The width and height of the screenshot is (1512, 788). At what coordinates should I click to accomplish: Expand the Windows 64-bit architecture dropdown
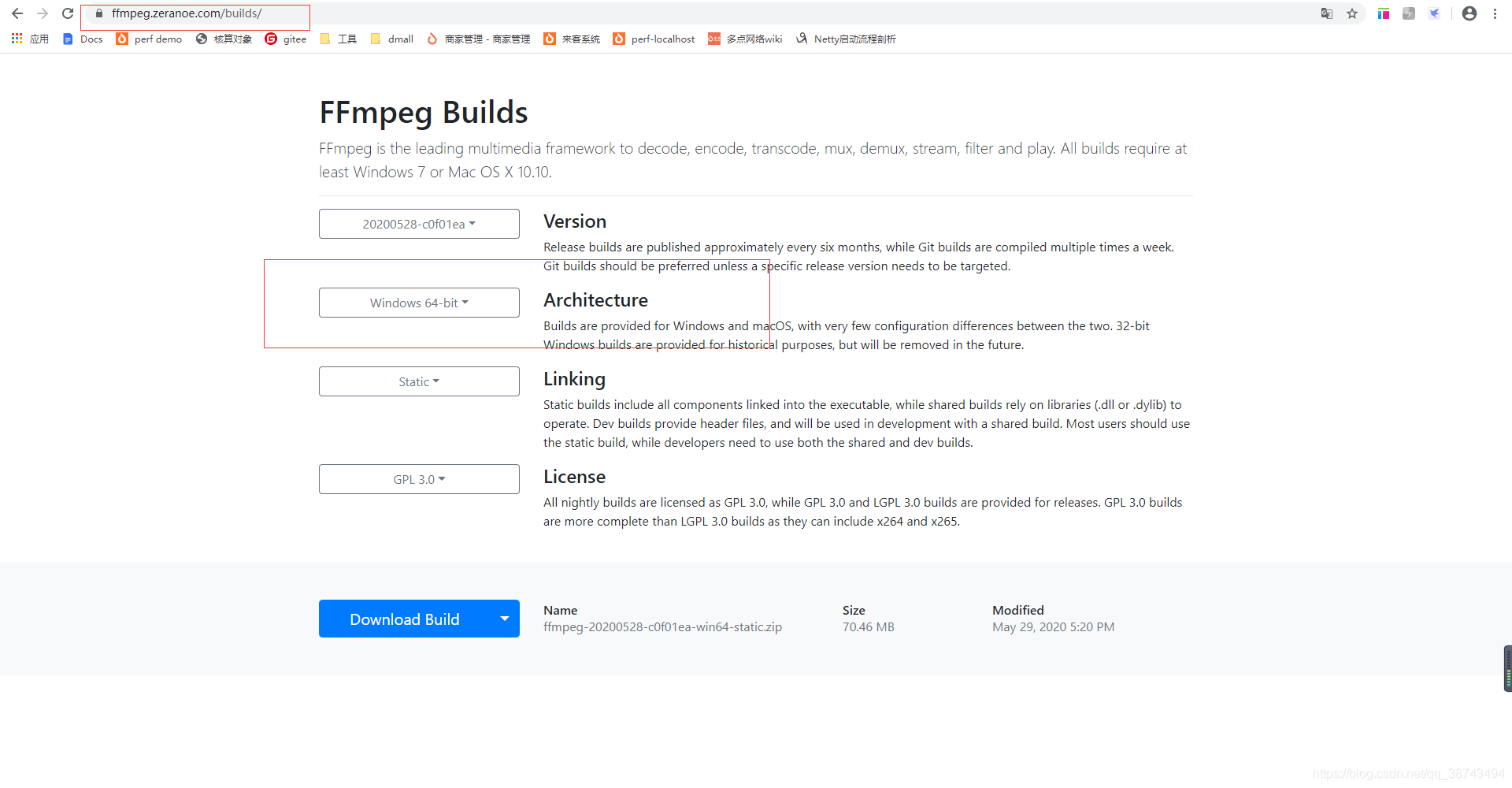[419, 303]
